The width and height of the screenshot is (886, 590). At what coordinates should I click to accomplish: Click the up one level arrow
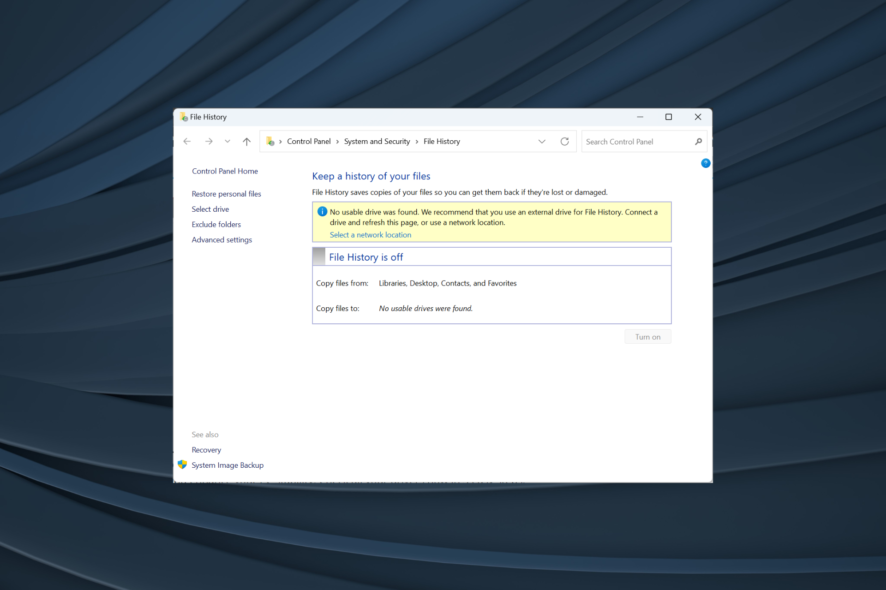[x=247, y=141]
